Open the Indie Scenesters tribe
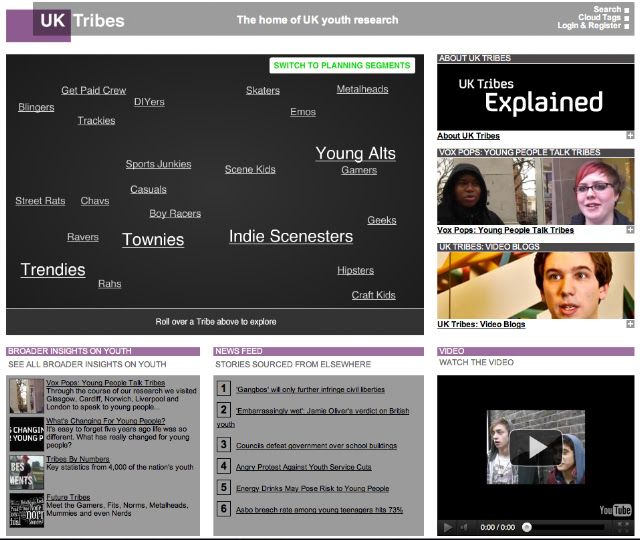Image resolution: width=640 pixels, height=540 pixels. click(x=291, y=236)
